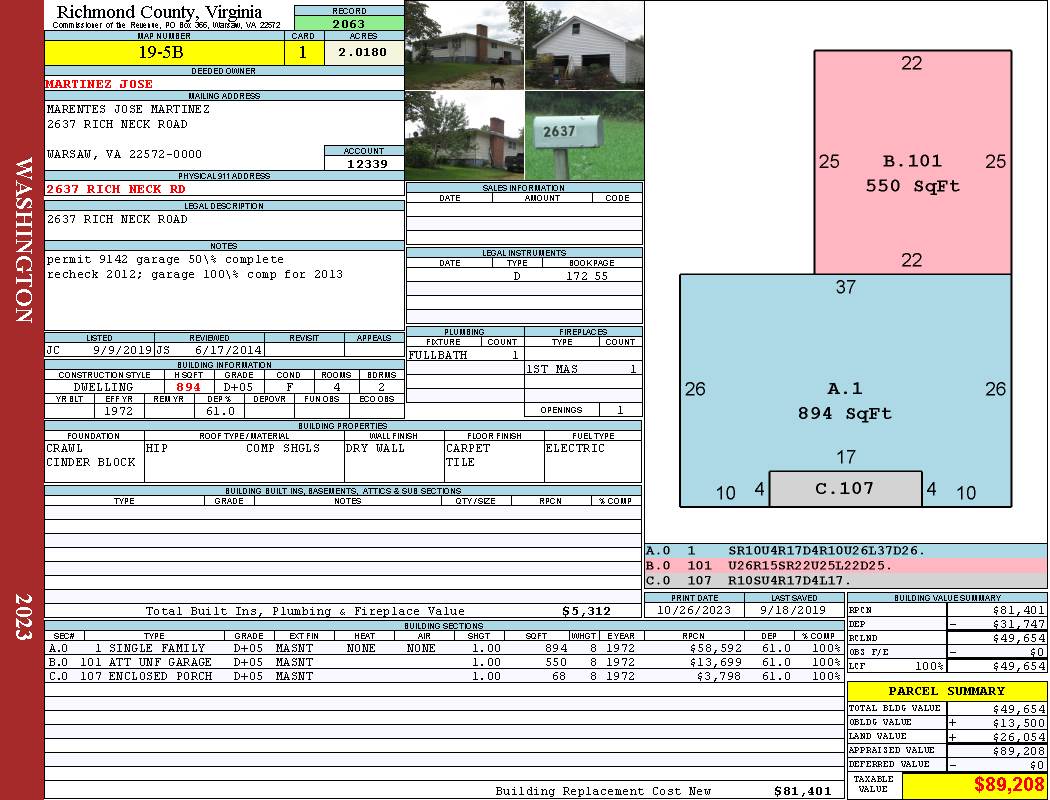
Task: Click the Richmond County, Virginia title
Action: (159, 11)
